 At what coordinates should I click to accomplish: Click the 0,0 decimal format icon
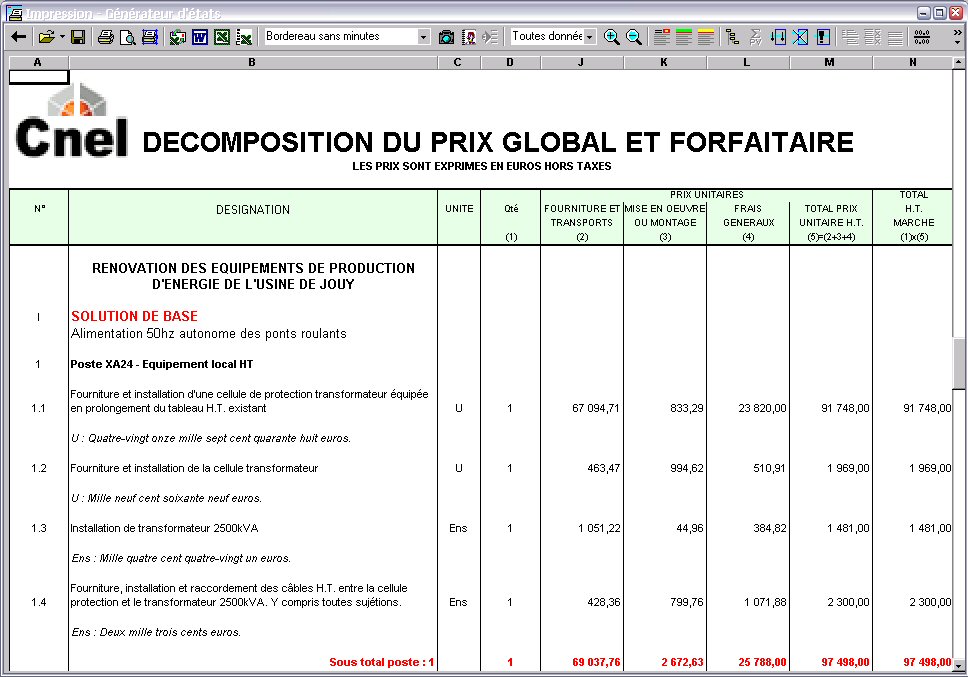[921, 37]
